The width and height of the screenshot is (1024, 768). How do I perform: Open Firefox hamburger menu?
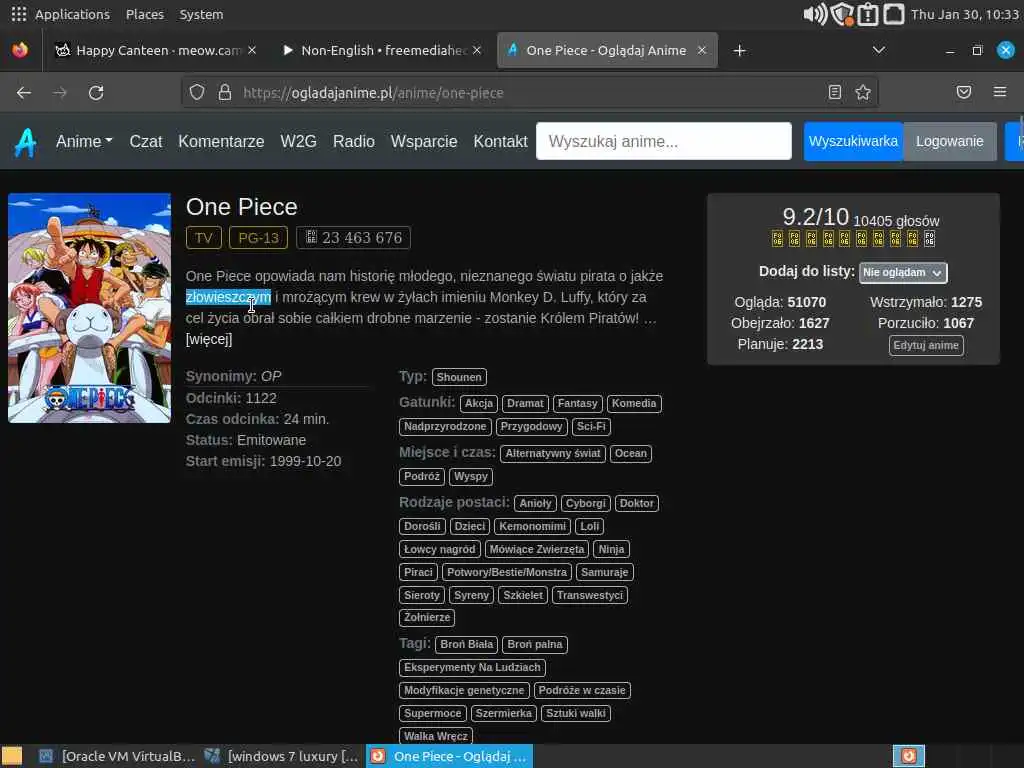pyautogui.click(x=1000, y=92)
